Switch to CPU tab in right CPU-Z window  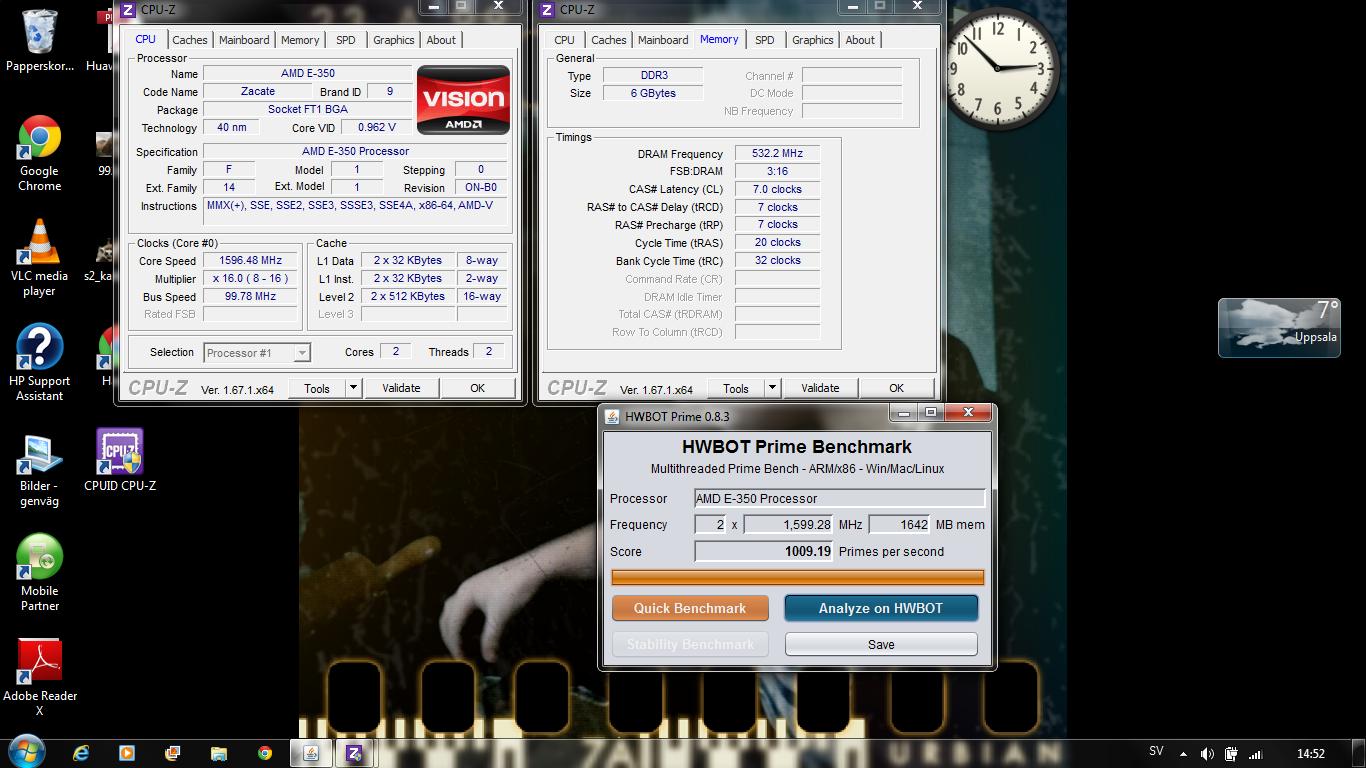tap(564, 40)
